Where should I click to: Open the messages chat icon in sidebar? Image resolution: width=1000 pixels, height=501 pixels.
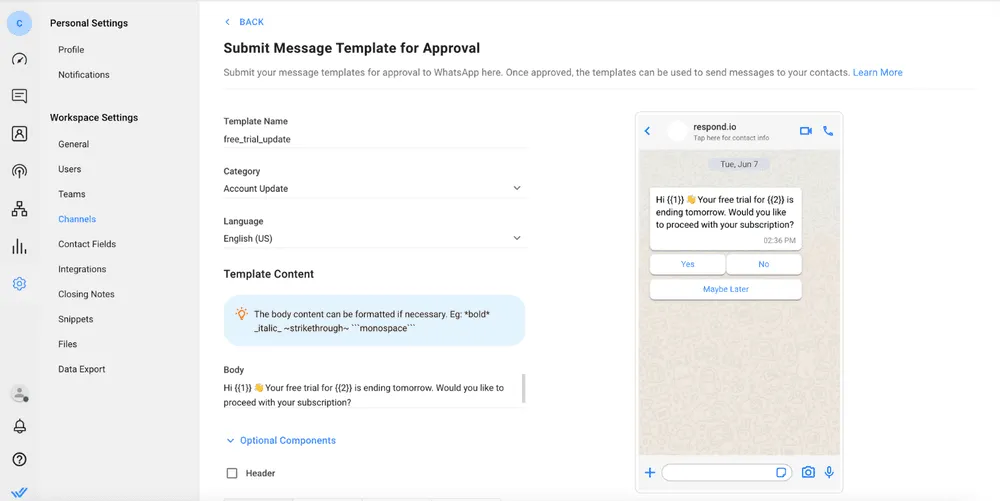coord(19,96)
